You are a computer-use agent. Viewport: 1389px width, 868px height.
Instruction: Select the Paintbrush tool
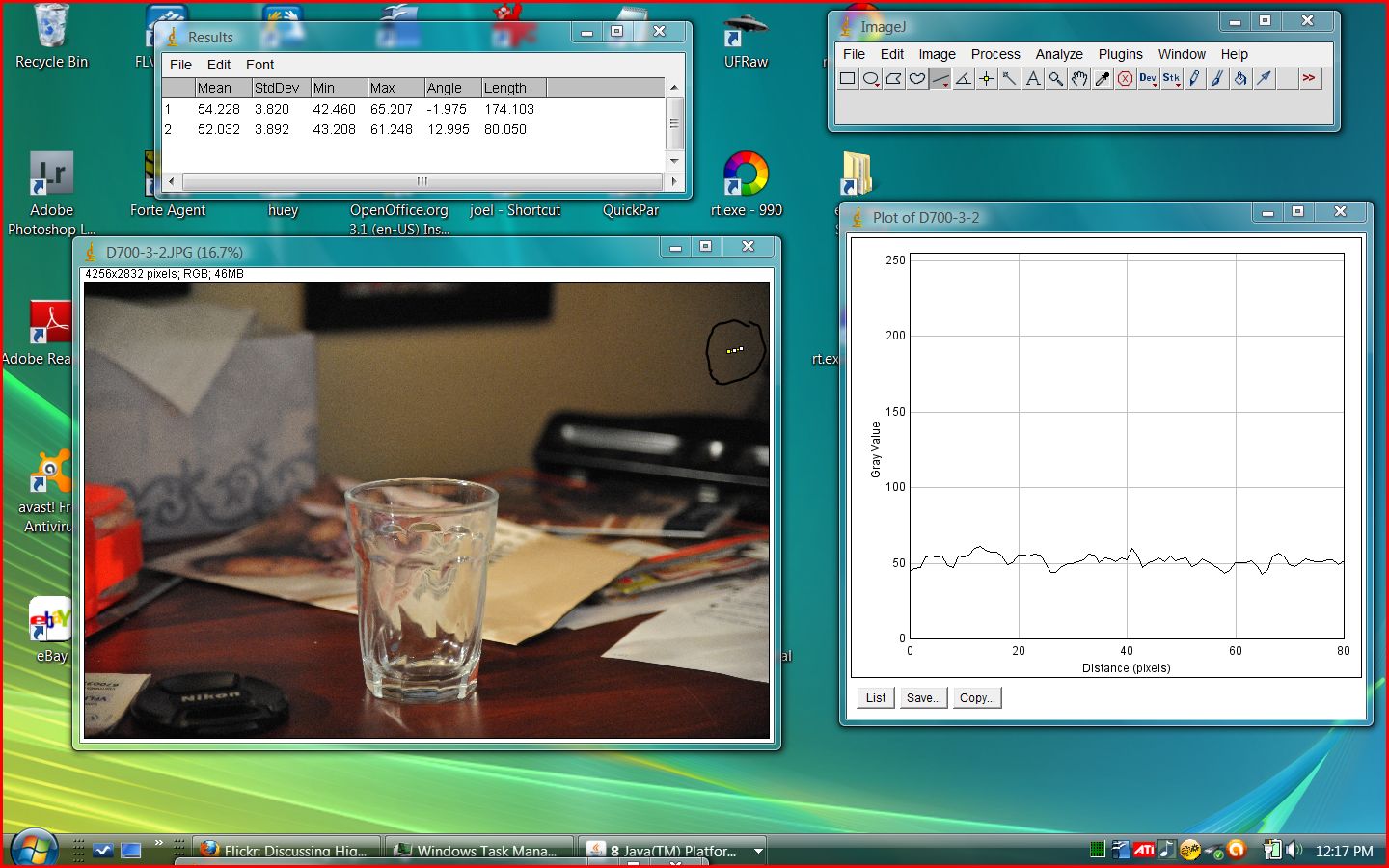1218,79
